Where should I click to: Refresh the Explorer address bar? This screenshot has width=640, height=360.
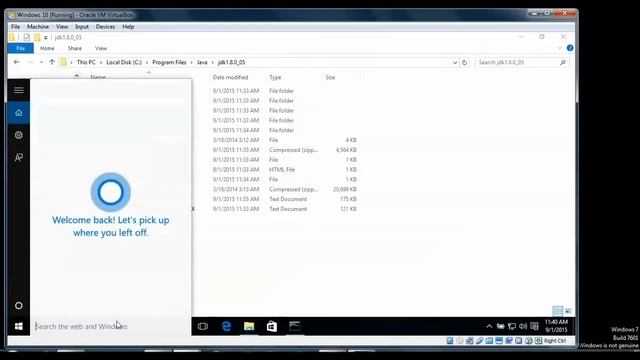coord(464,62)
